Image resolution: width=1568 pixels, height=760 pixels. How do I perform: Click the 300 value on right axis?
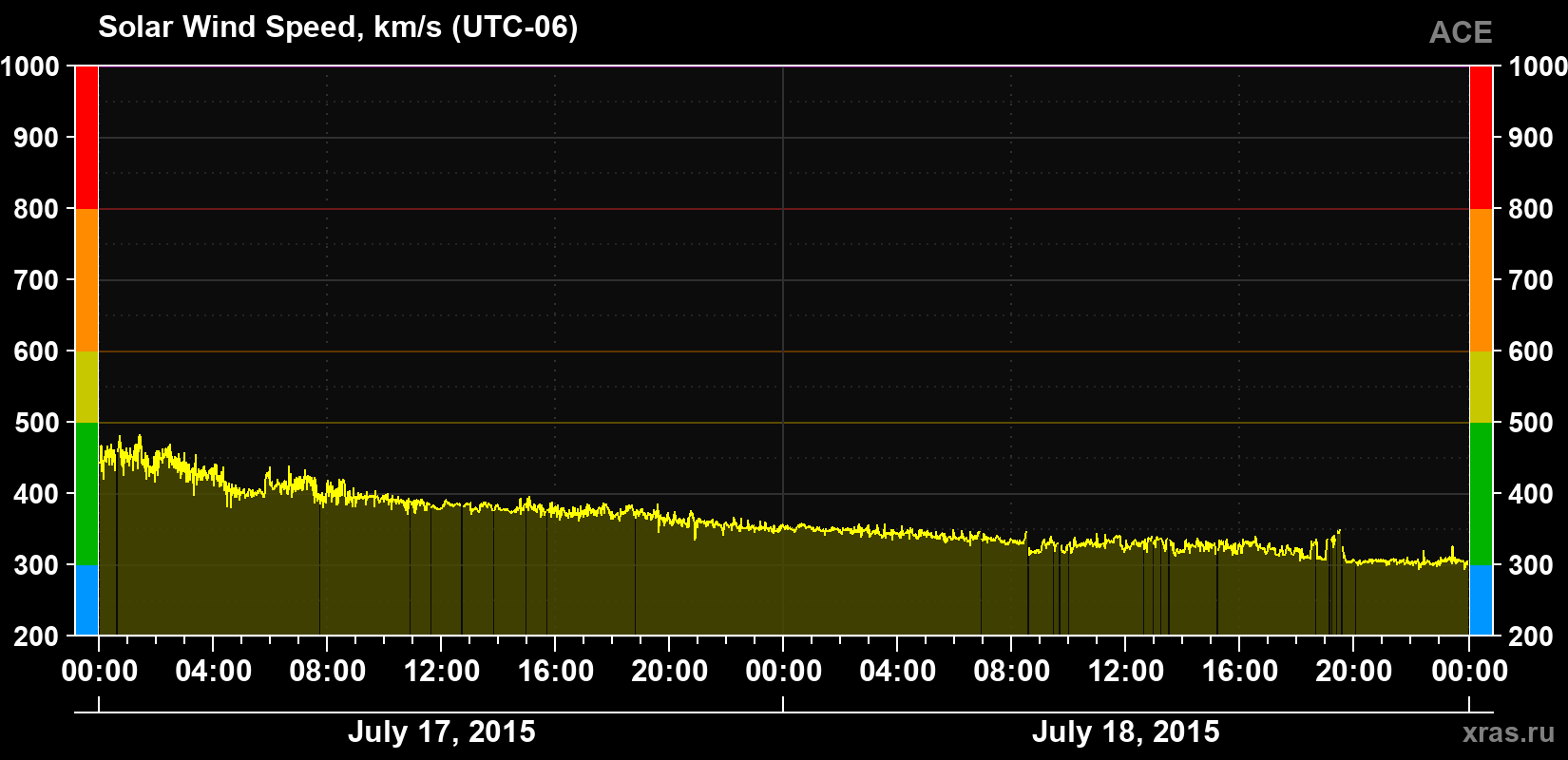[1531, 565]
